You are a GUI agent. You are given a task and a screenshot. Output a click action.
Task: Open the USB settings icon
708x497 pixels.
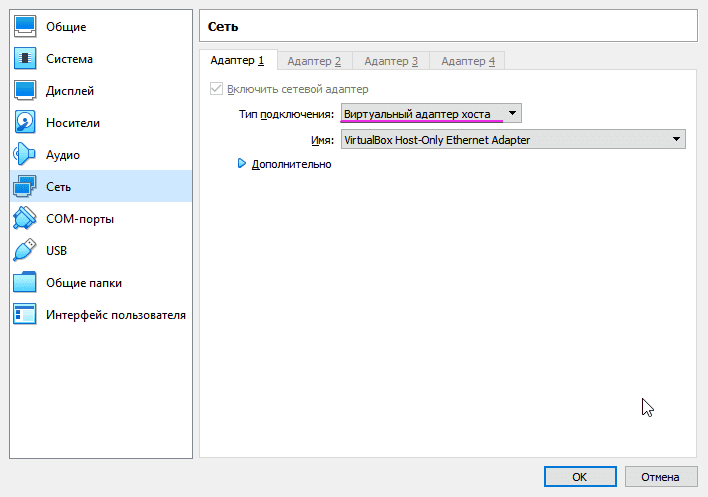click(x=25, y=251)
